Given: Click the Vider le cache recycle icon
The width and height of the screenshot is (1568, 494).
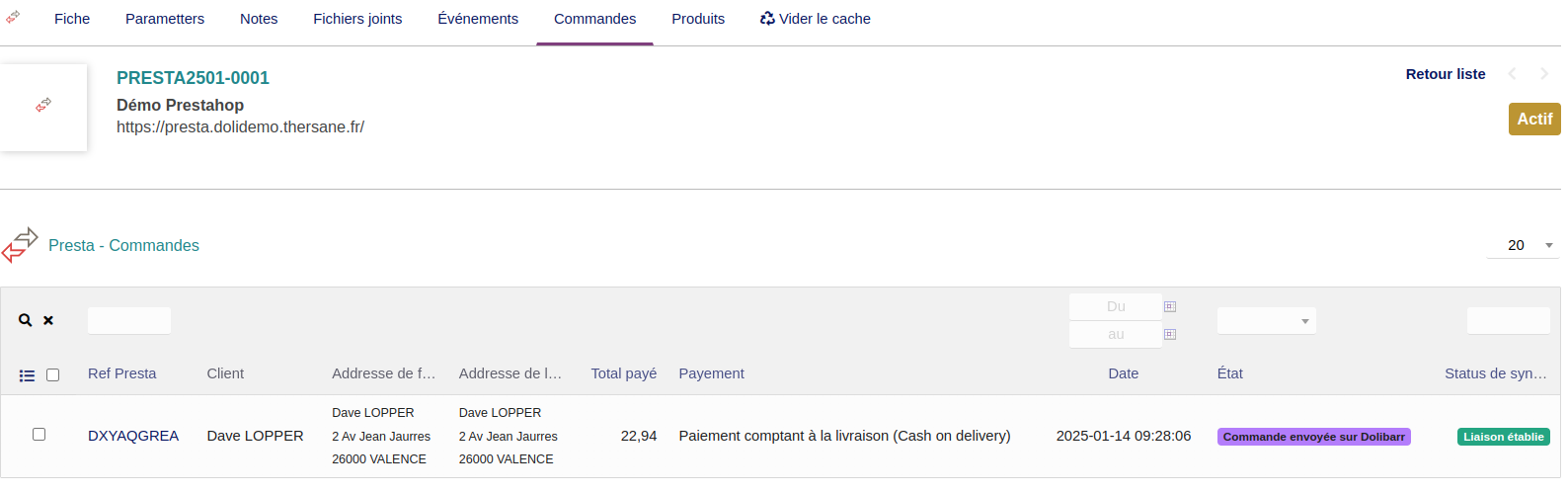Looking at the screenshot, I should [767, 18].
